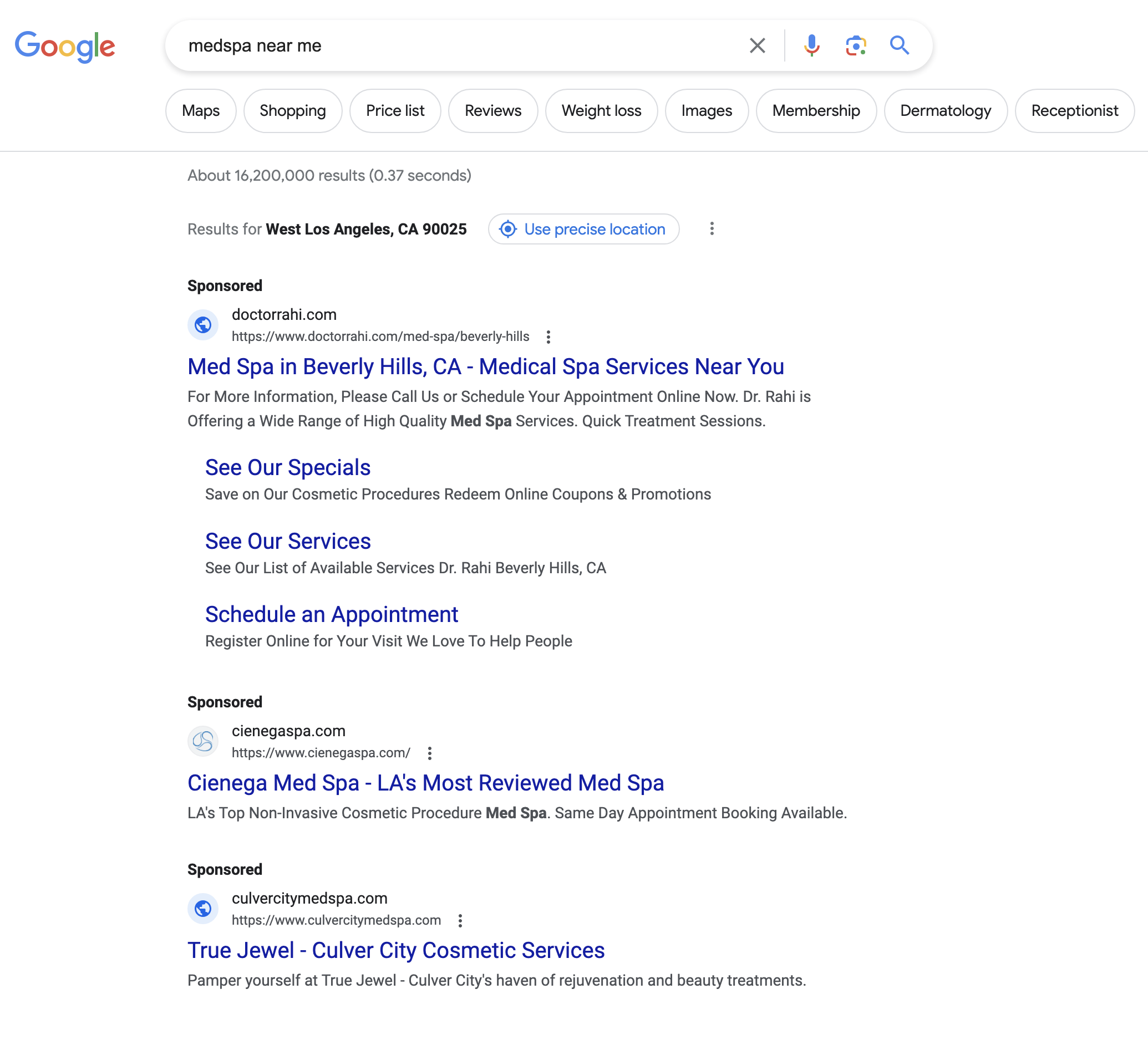
Task: Click the doctorrahi.com site name
Action: tap(284, 314)
